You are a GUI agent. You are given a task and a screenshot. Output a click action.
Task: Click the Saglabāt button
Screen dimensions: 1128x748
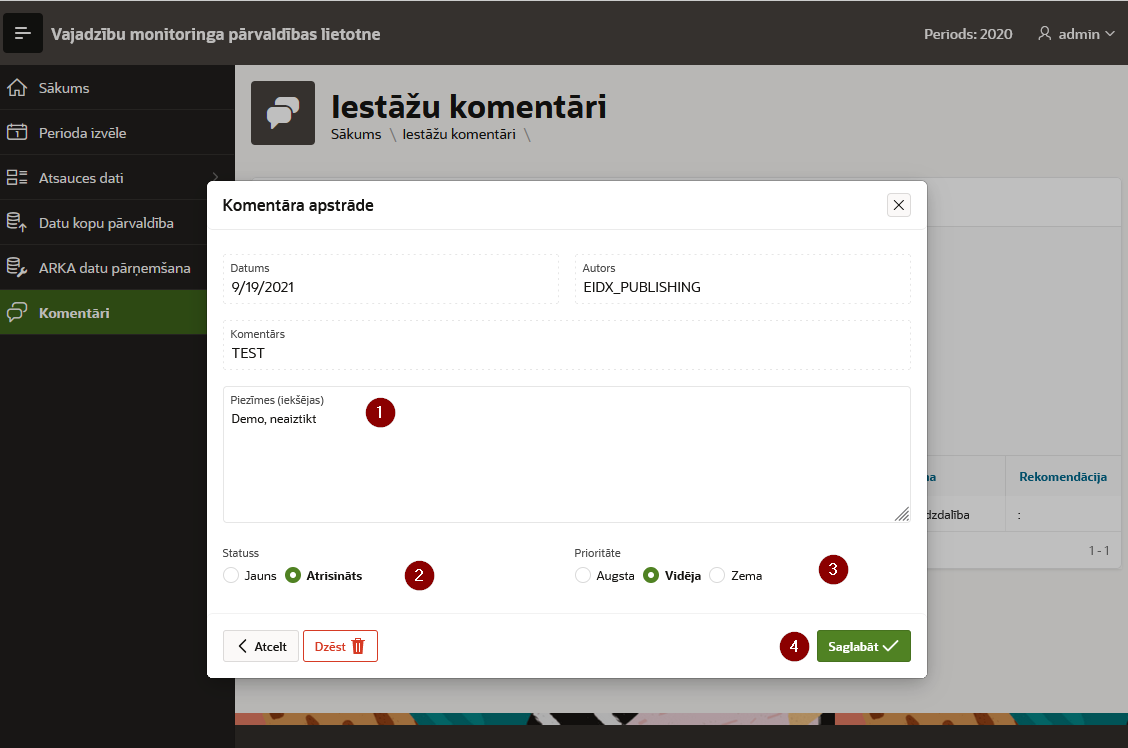pyautogui.click(x=862, y=645)
